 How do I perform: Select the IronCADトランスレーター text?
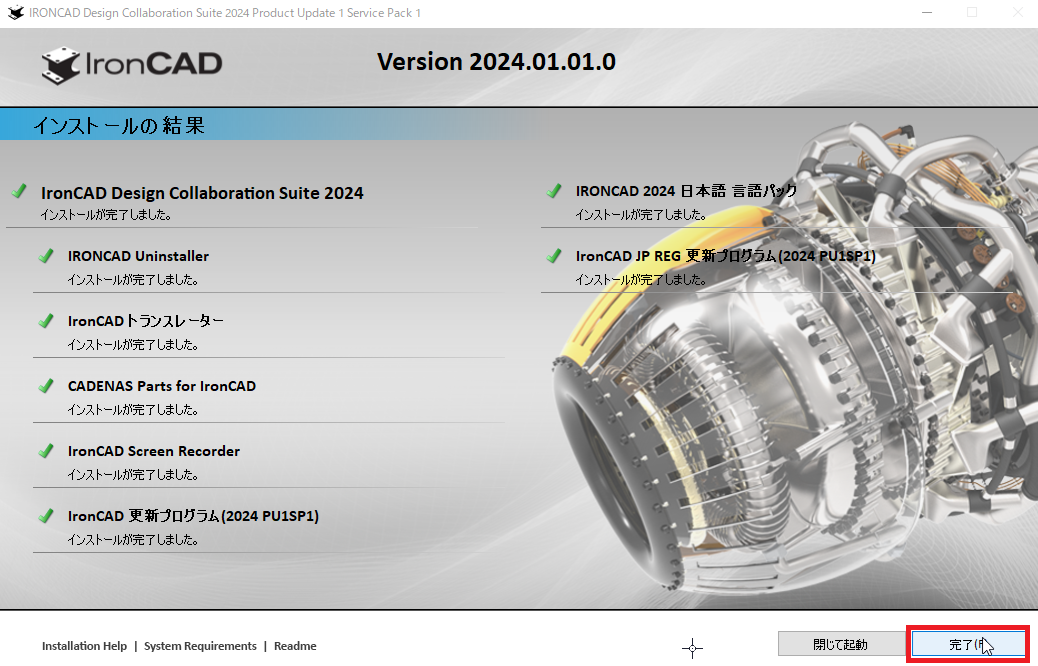pyautogui.click(x=146, y=321)
